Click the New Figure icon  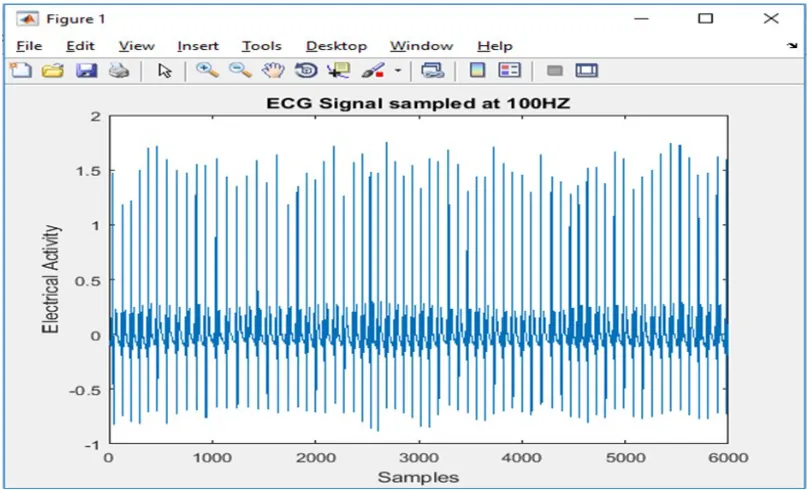coord(21,70)
